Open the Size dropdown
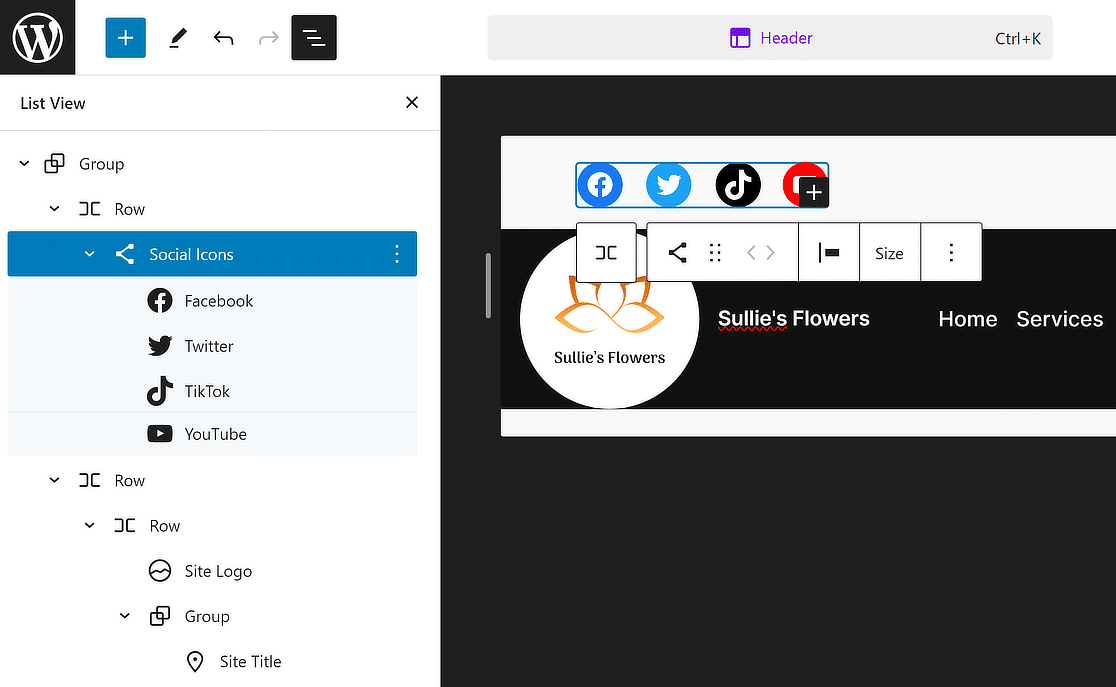The height and width of the screenshot is (687, 1116). pos(889,253)
